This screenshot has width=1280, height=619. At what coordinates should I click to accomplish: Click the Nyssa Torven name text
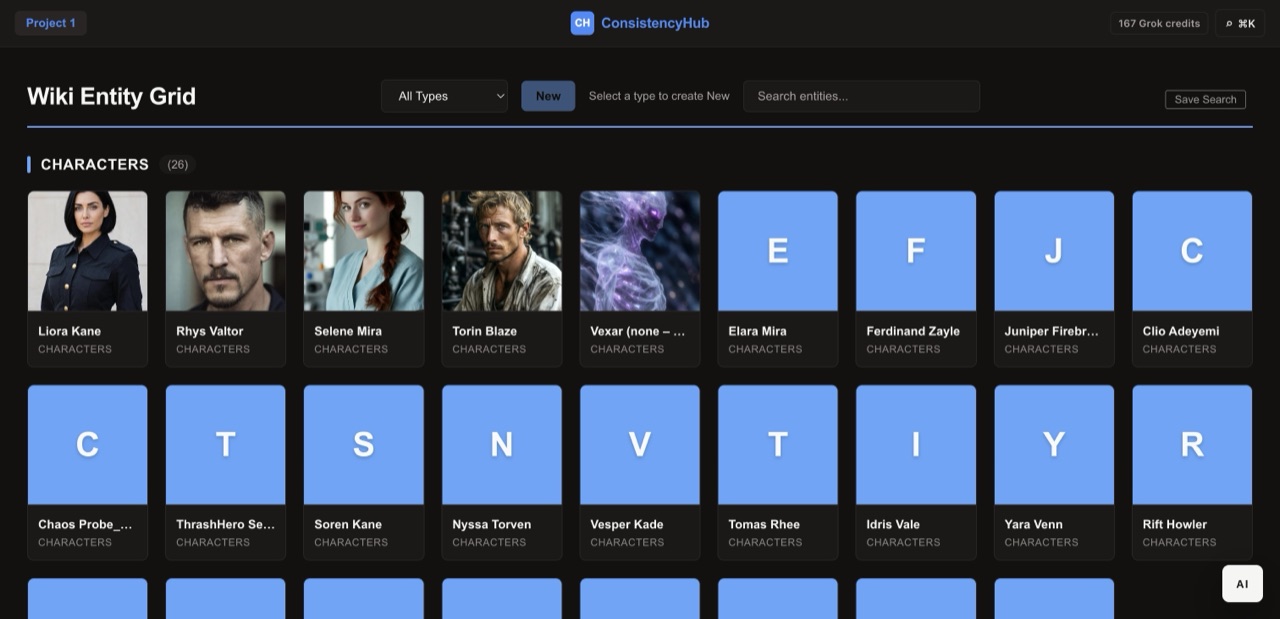click(491, 524)
